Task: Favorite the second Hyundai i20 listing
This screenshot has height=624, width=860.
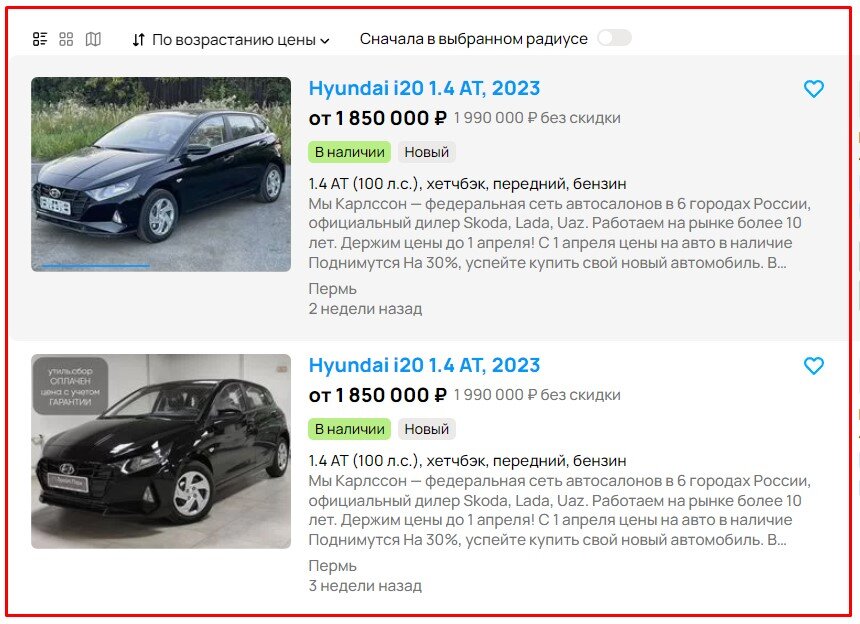Action: click(813, 366)
